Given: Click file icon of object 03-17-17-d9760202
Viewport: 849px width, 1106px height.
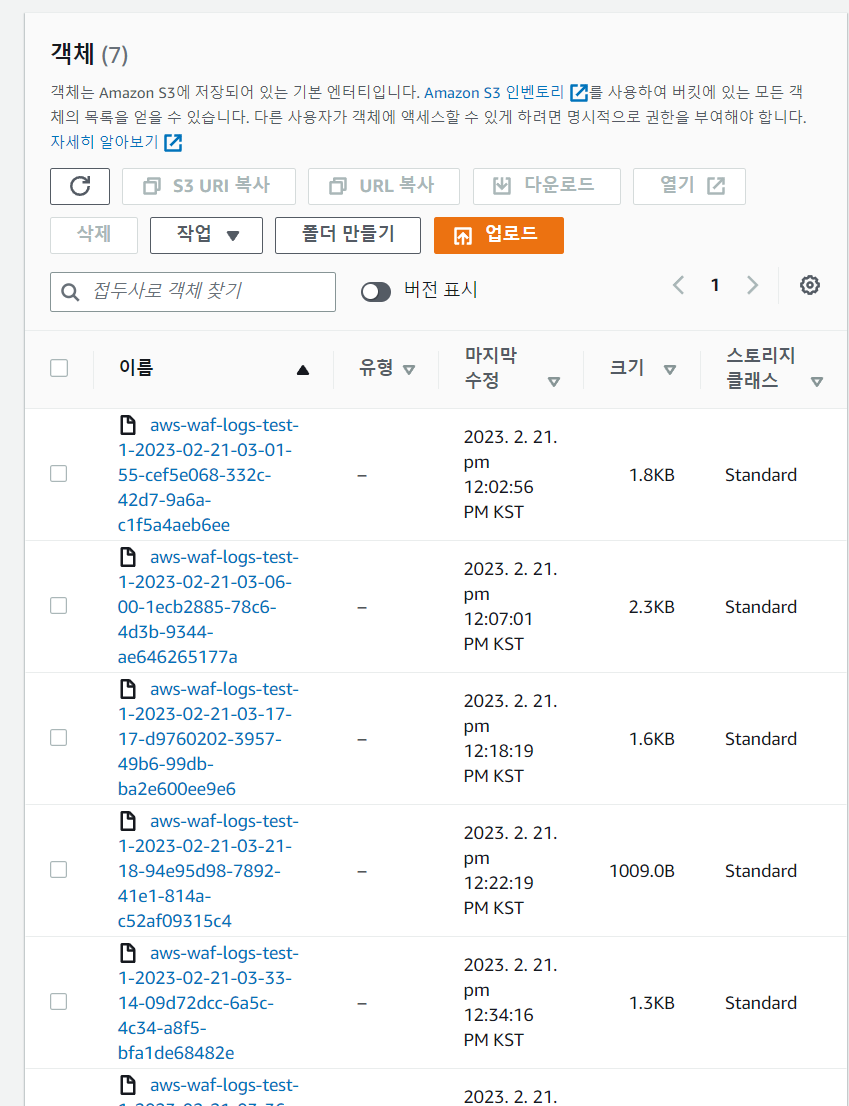Looking at the screenshot, I should click(128, 689).
